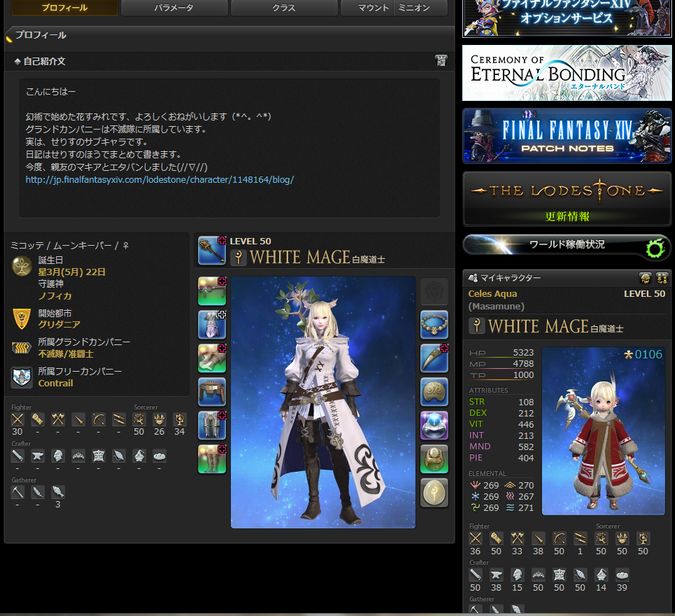675x616 pixels.
Task: Open the Celes Aqua character name link
Action: pyautogui.click(x=492, y=294)
